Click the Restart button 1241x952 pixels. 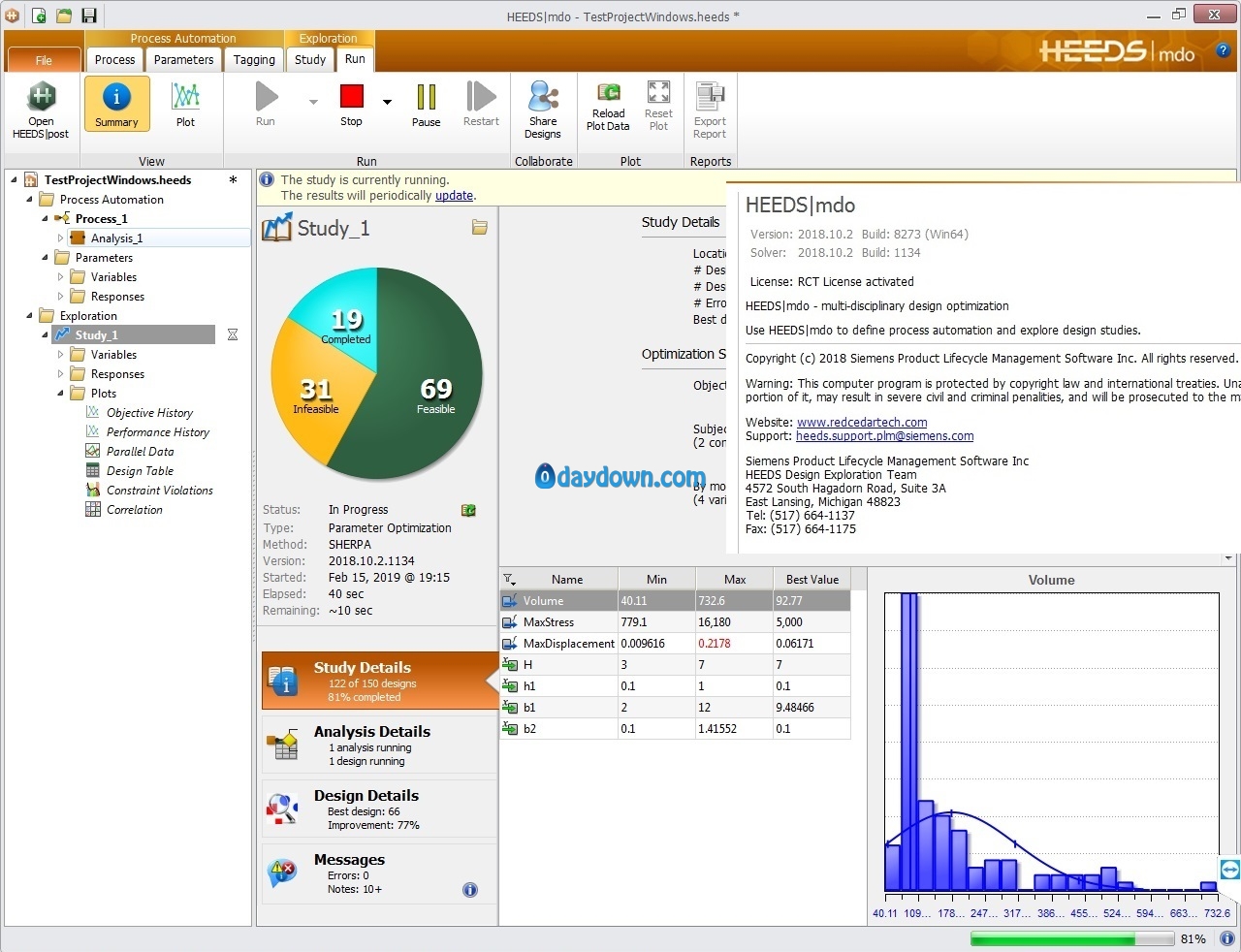pos(481,105)
